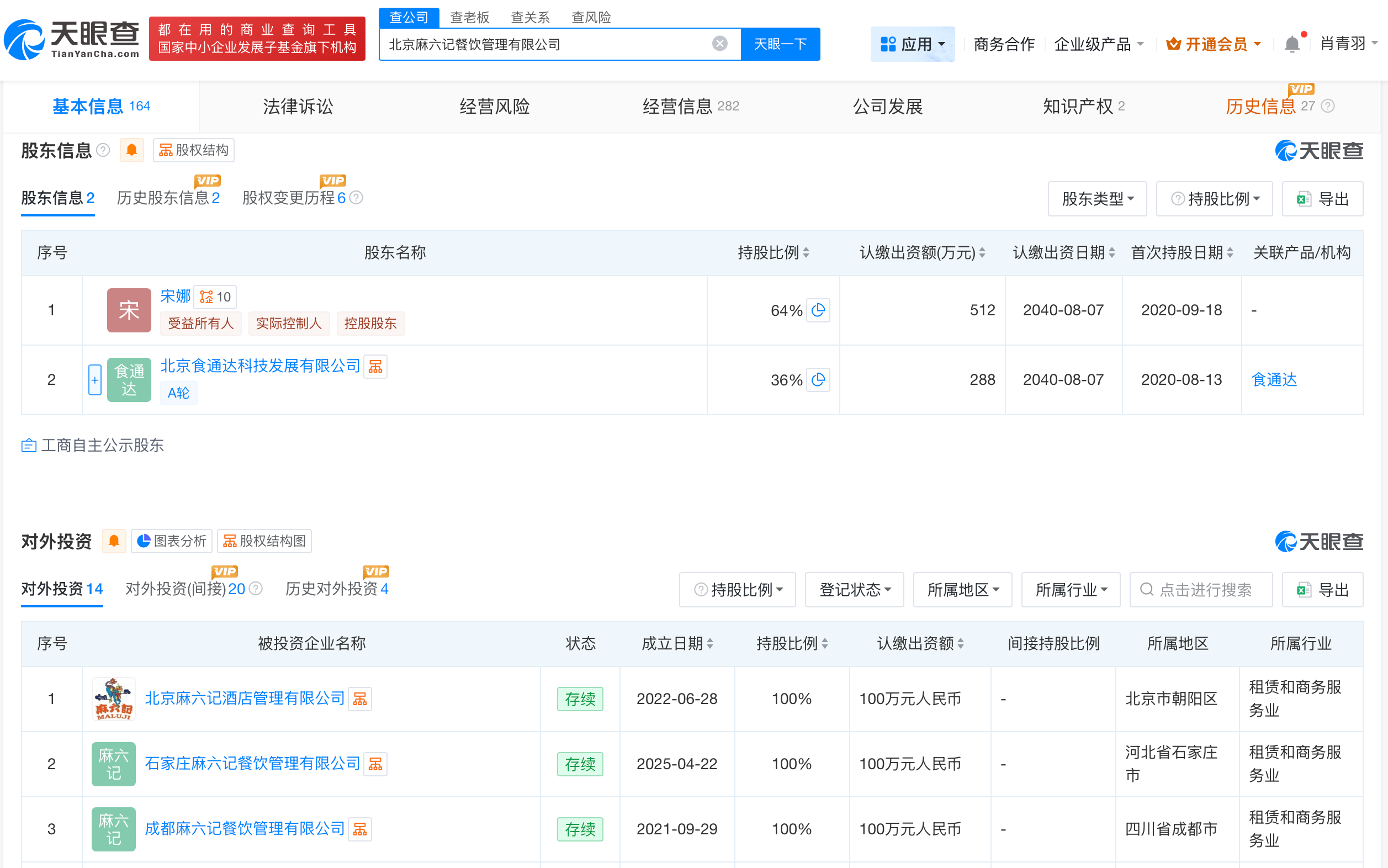Open the 所属地区 filter dropdown
Viewport: 1388px width, 868px height.
click(962, 589)
